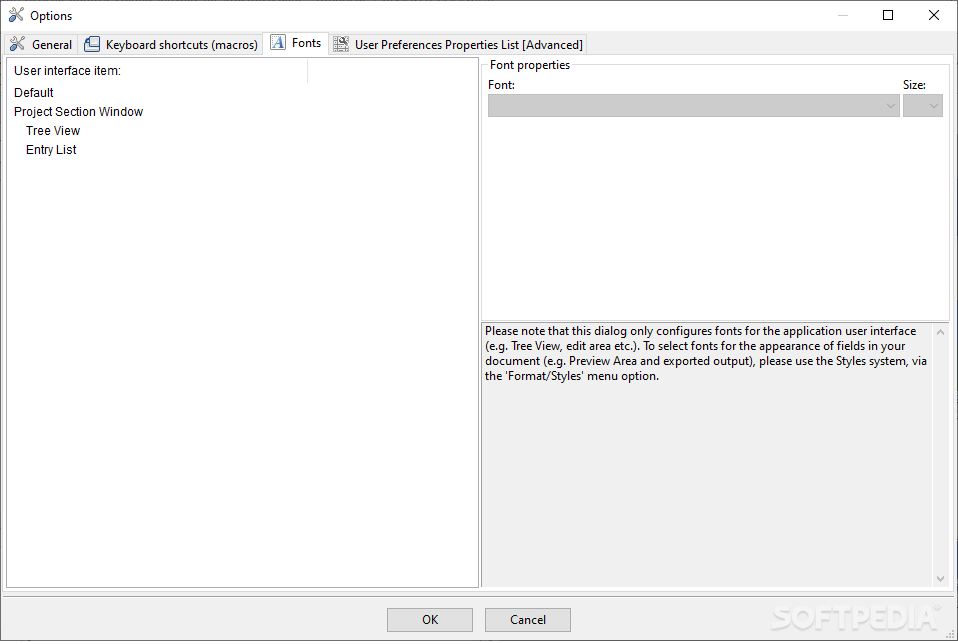Screen dimensions: 958x644
Task: Click the Keyboard shortcuts tab scroll icon
Action: tap(92, 44)
